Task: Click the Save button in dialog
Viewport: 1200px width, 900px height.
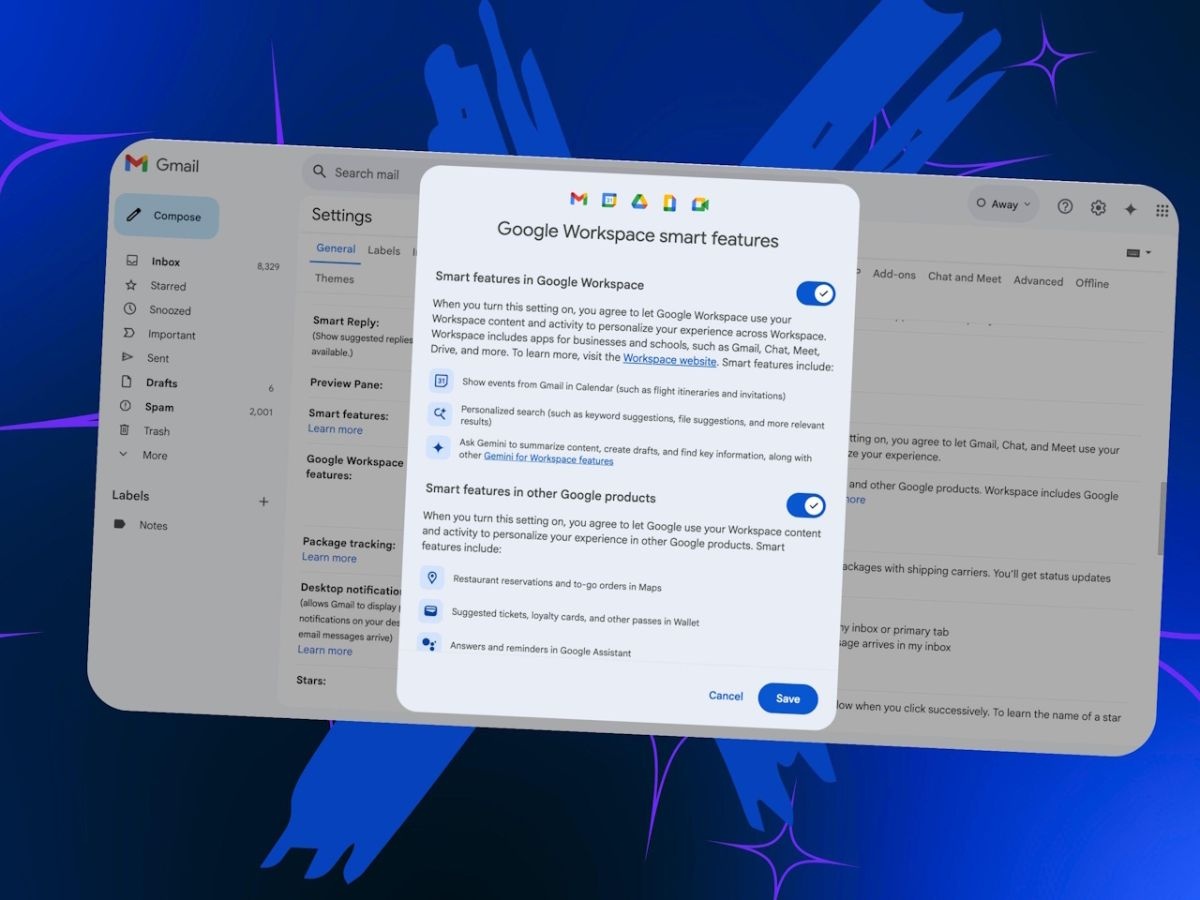Action: click(x=788, y=698)
